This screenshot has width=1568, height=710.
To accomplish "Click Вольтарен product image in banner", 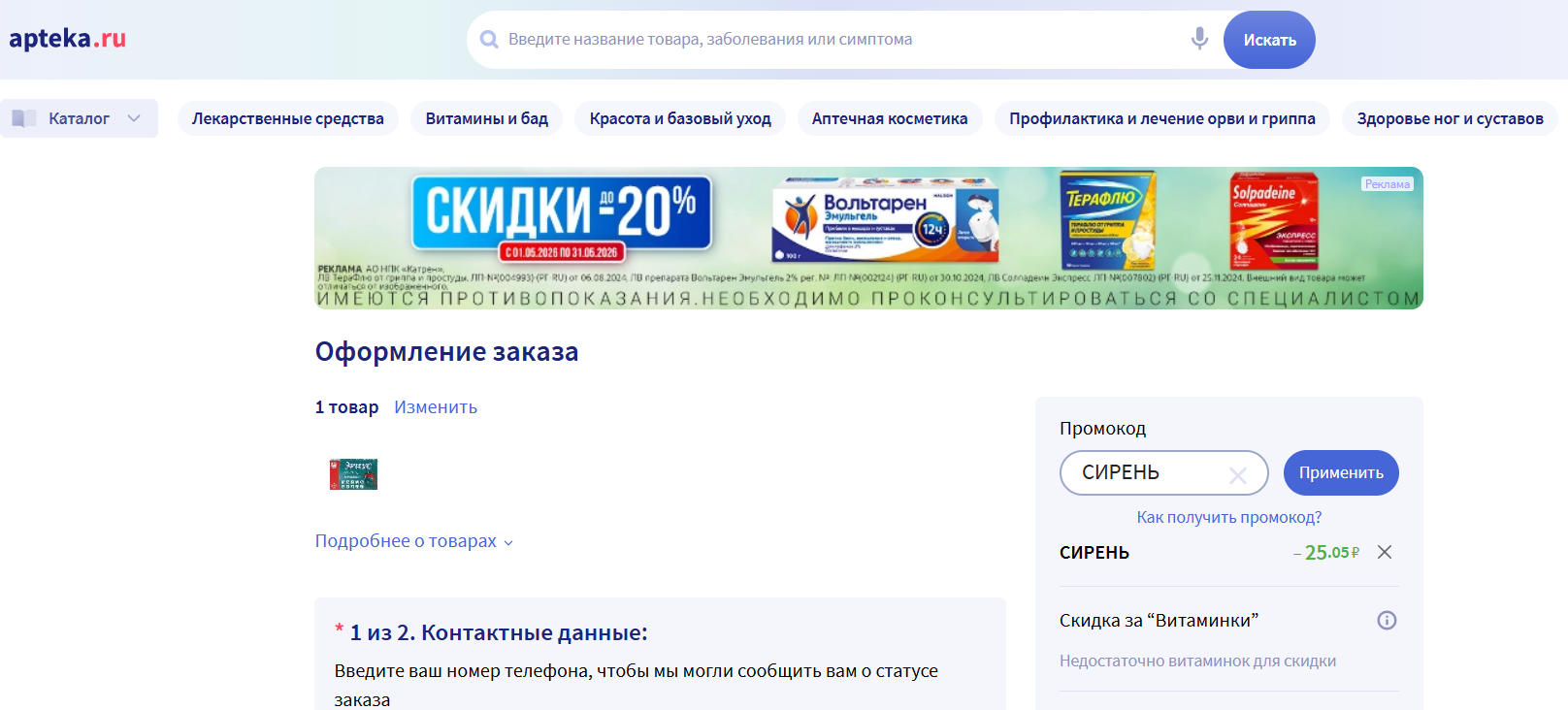I will 885,221.
